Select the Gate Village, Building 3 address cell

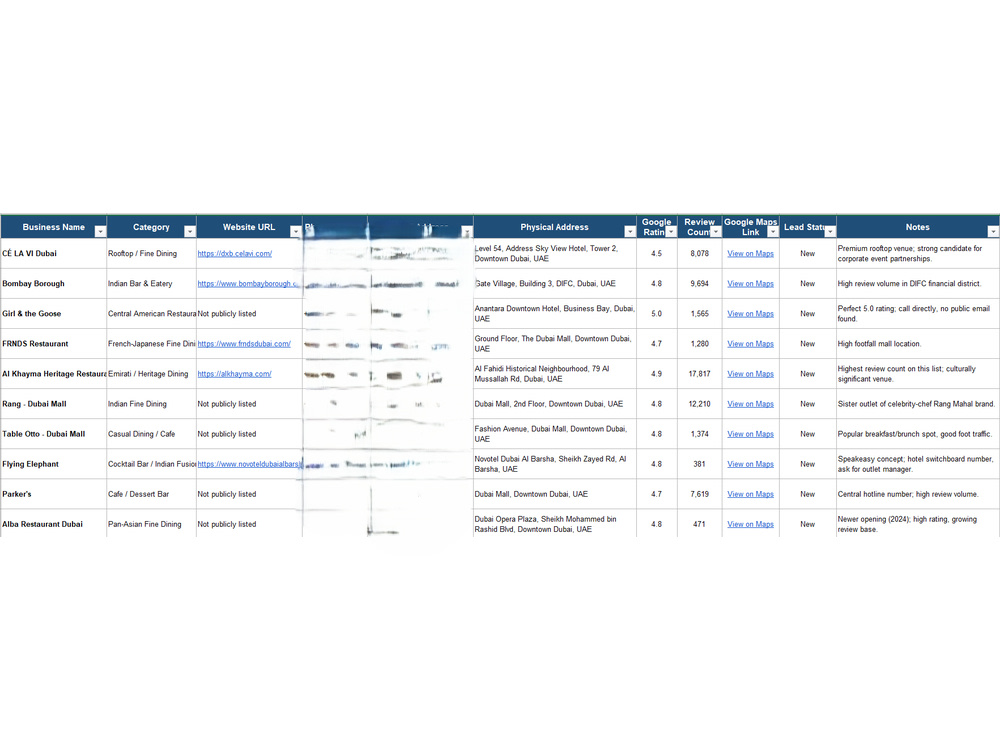pyautogui.click(x=555, y=283)
